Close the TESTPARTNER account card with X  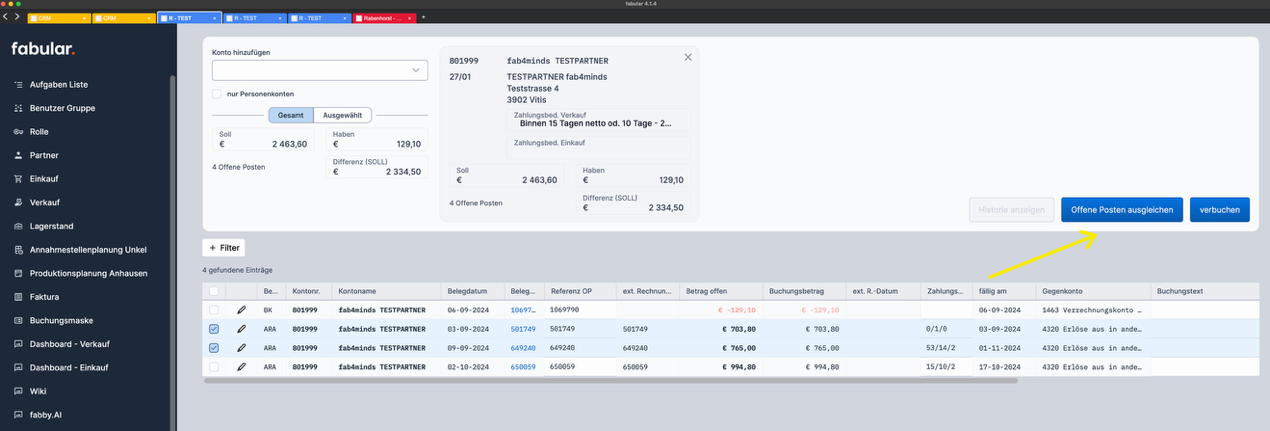click(x=688, y=58)
